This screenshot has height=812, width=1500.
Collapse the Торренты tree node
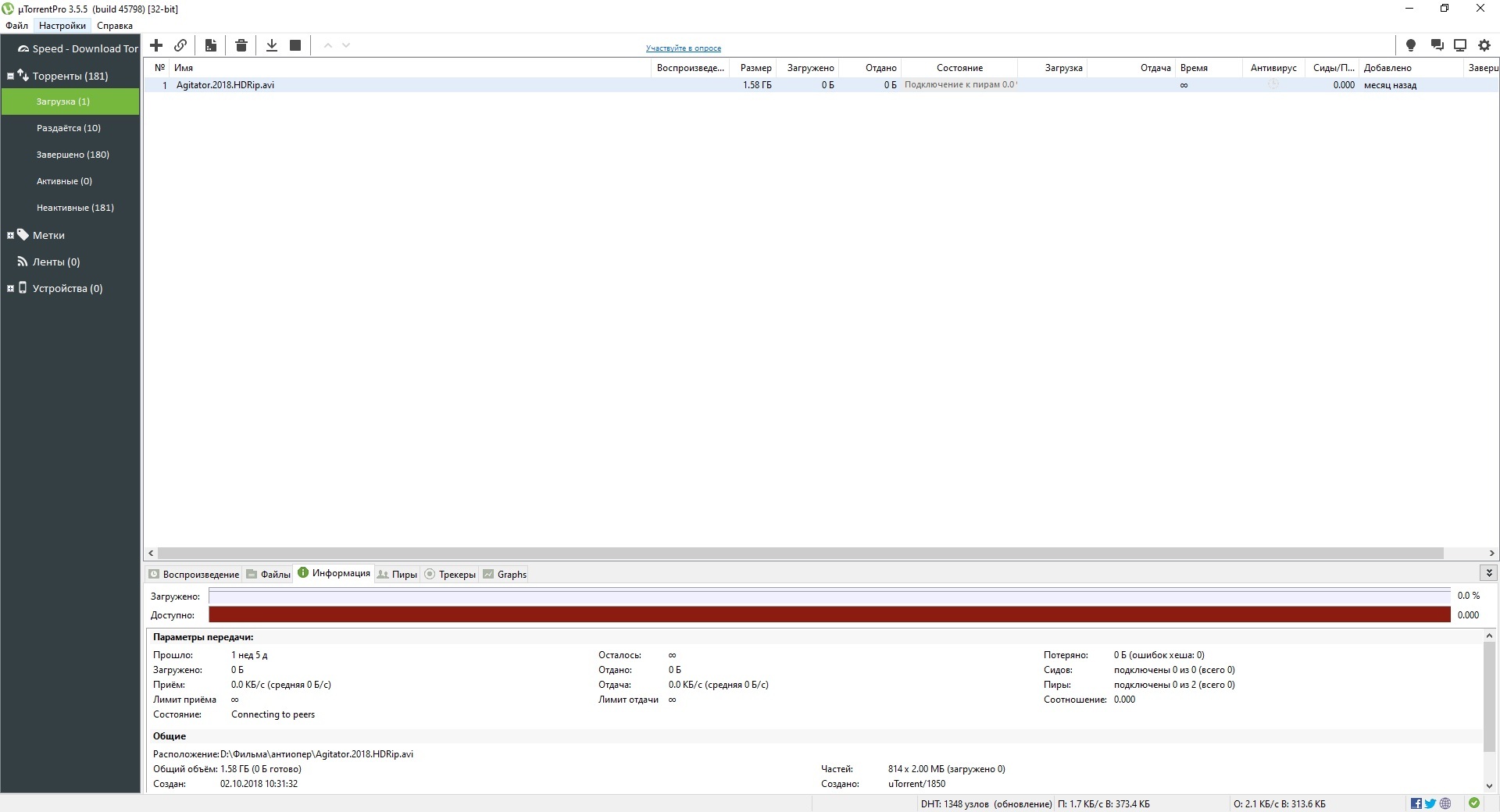10,76
